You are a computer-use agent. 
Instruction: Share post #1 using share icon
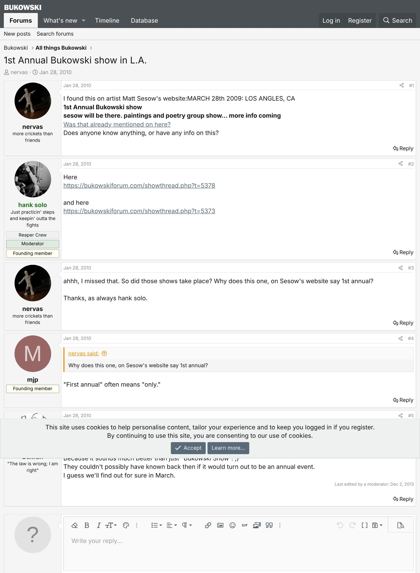(x=401, y=85)
